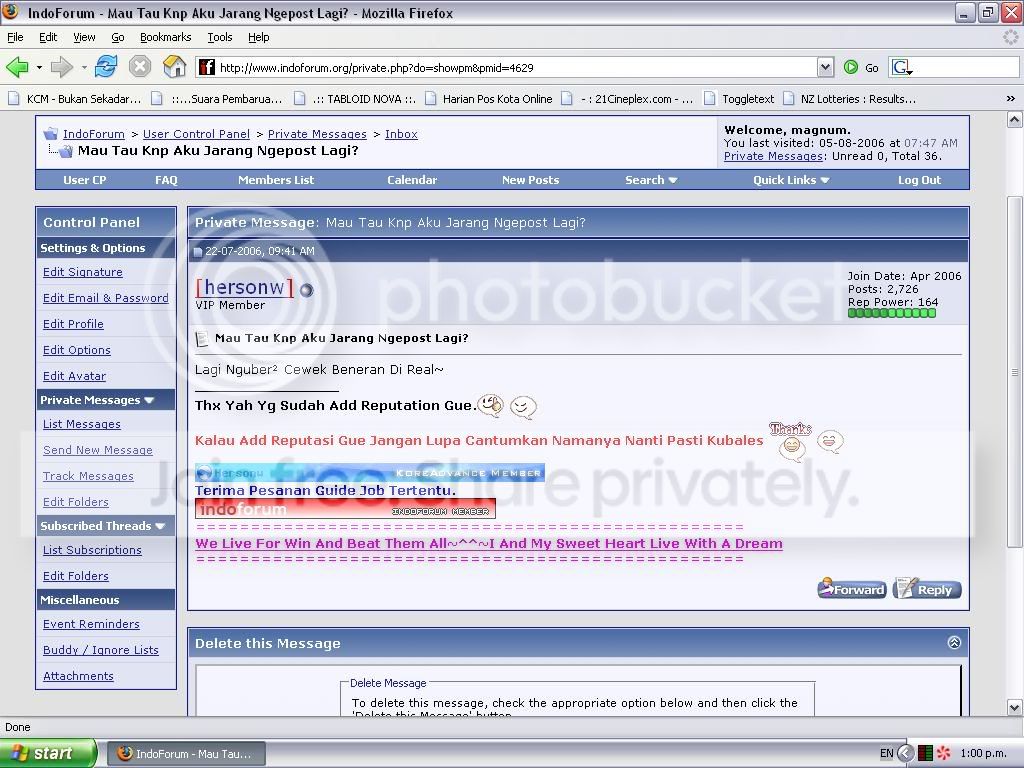The width and height of the screenshot is (1024, 768).
Task: Open the Tools menu
Action: coord(219,37)
